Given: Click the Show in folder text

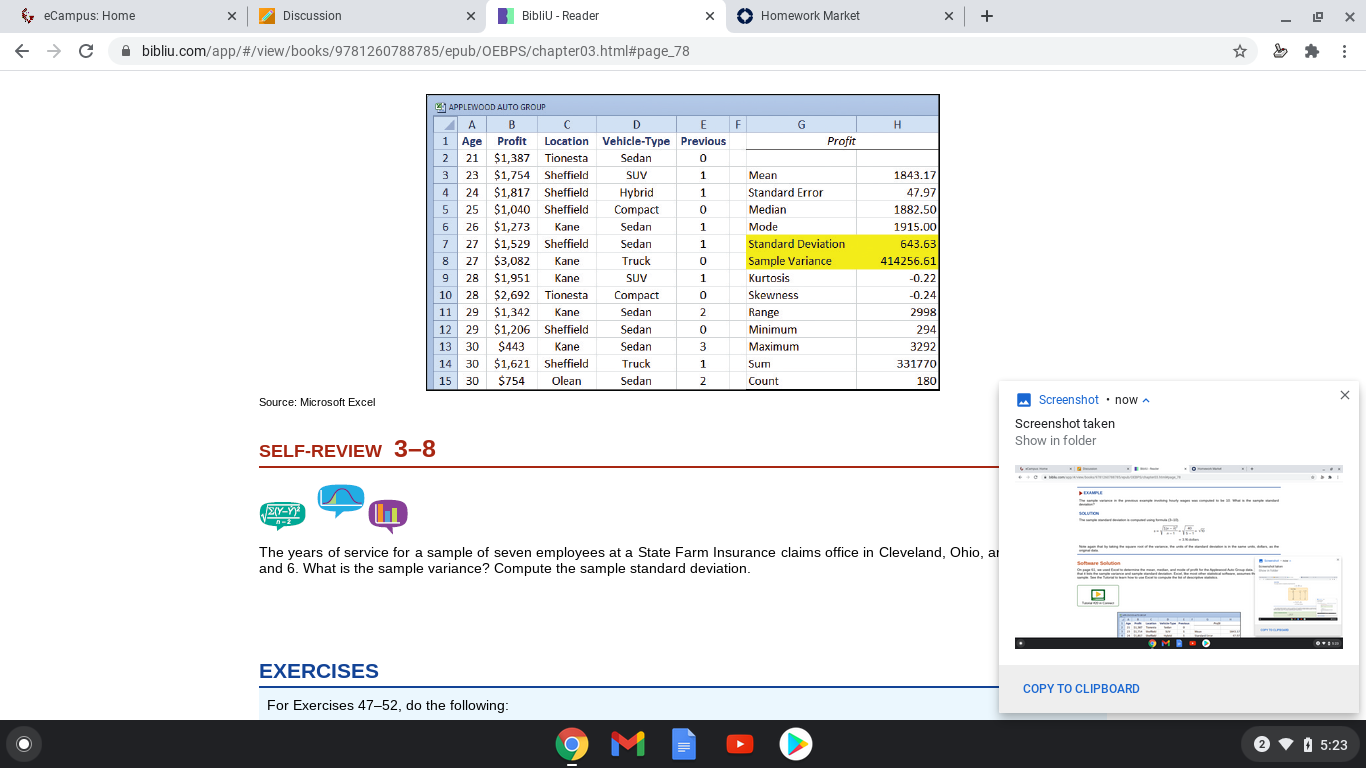Looking at the screenshot, I should point(1055,441).
